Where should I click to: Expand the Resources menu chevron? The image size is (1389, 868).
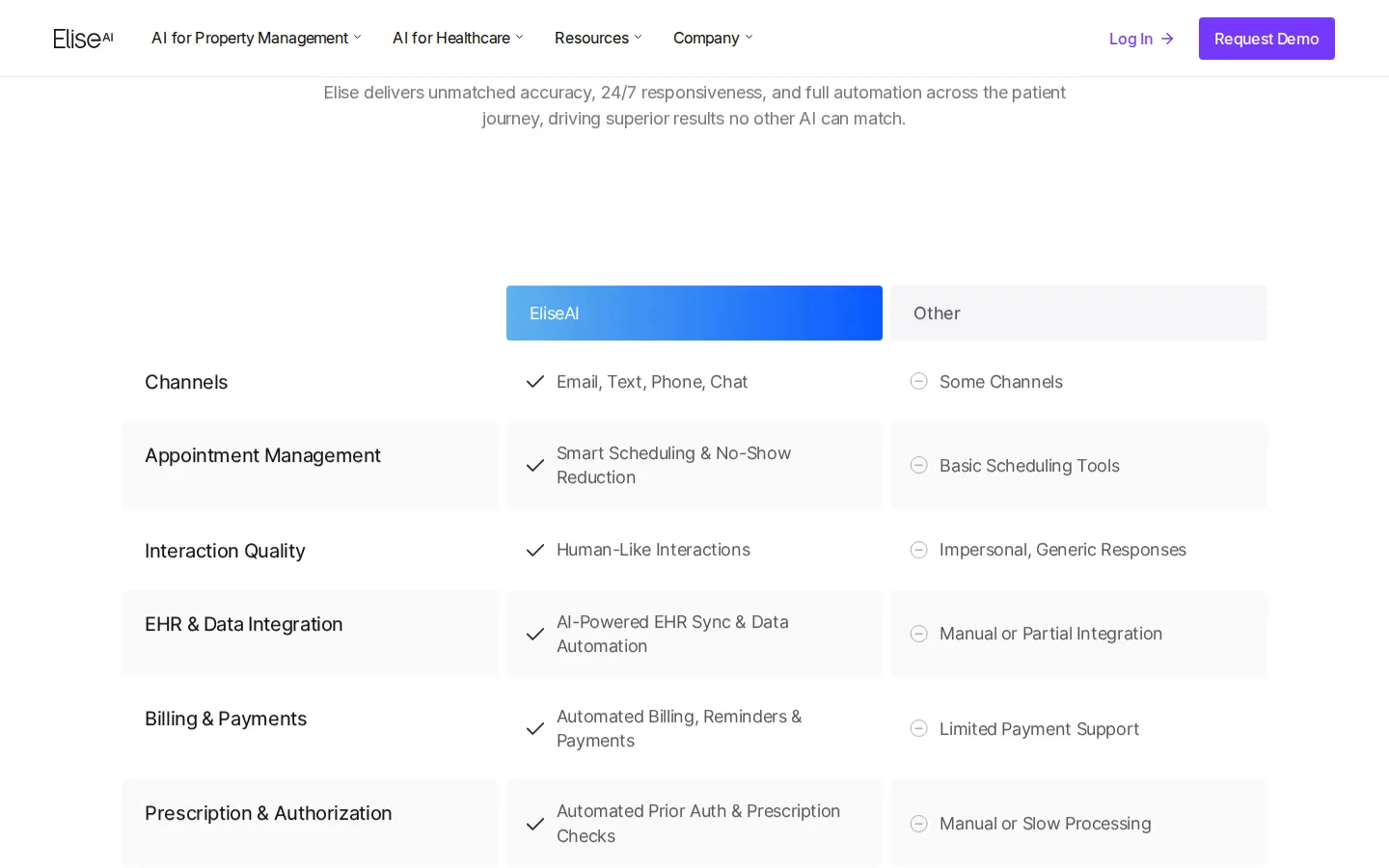point(639,38)
